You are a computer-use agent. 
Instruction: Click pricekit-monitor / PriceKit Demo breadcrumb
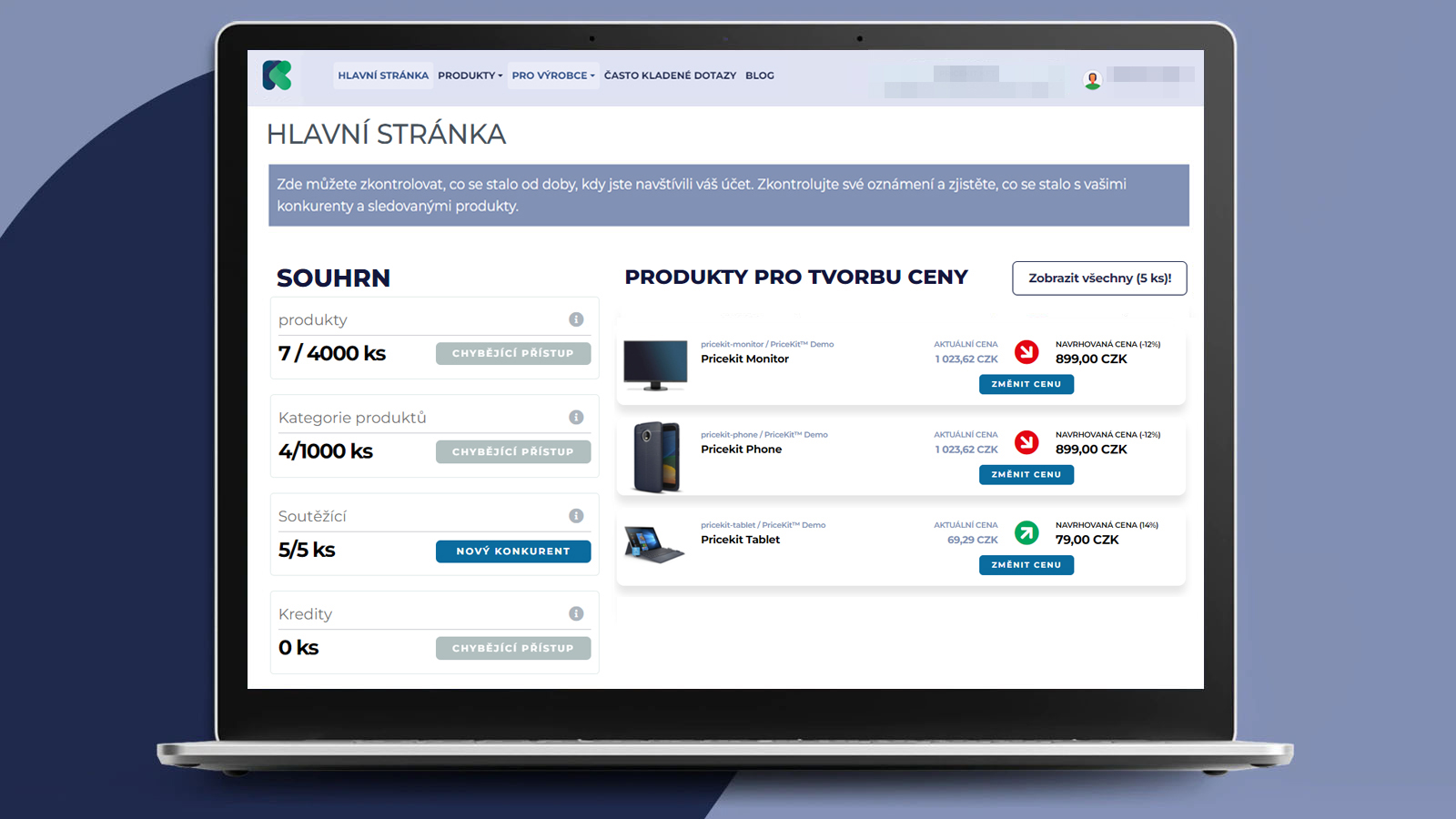(x=767, y=344)
